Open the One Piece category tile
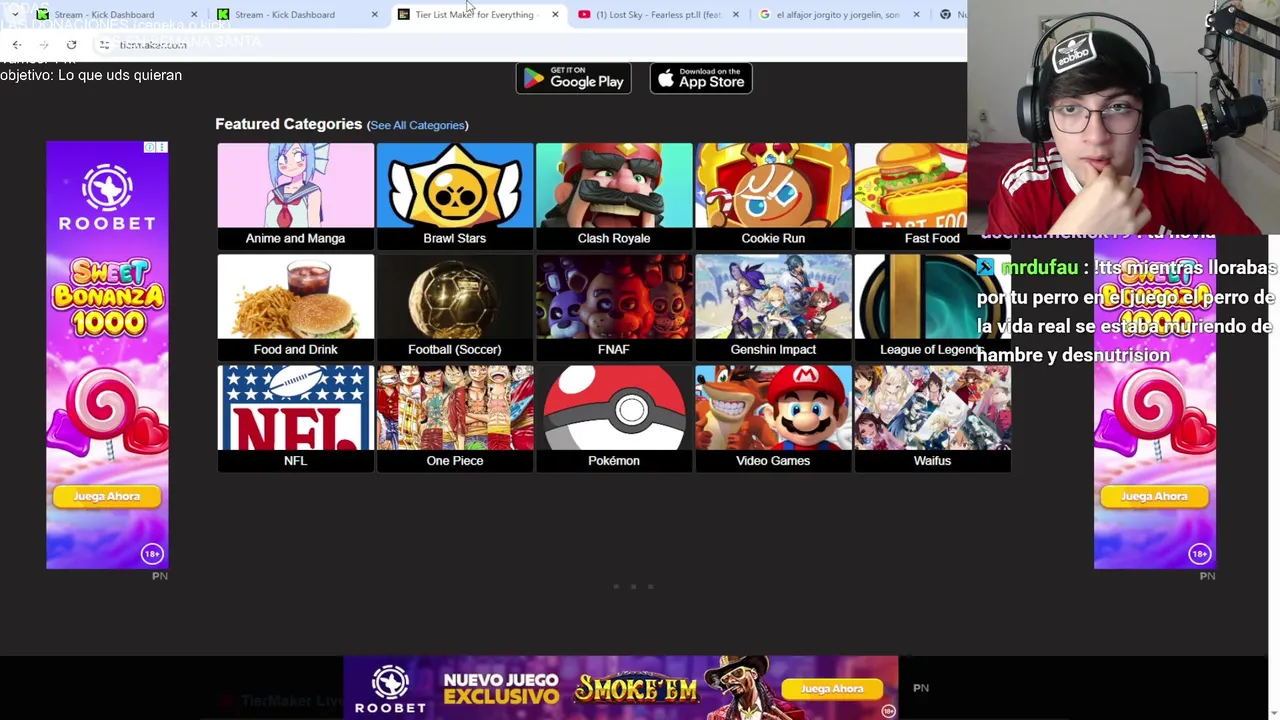This screenshot has width=1280, height=720. click(x=454, y=417)
